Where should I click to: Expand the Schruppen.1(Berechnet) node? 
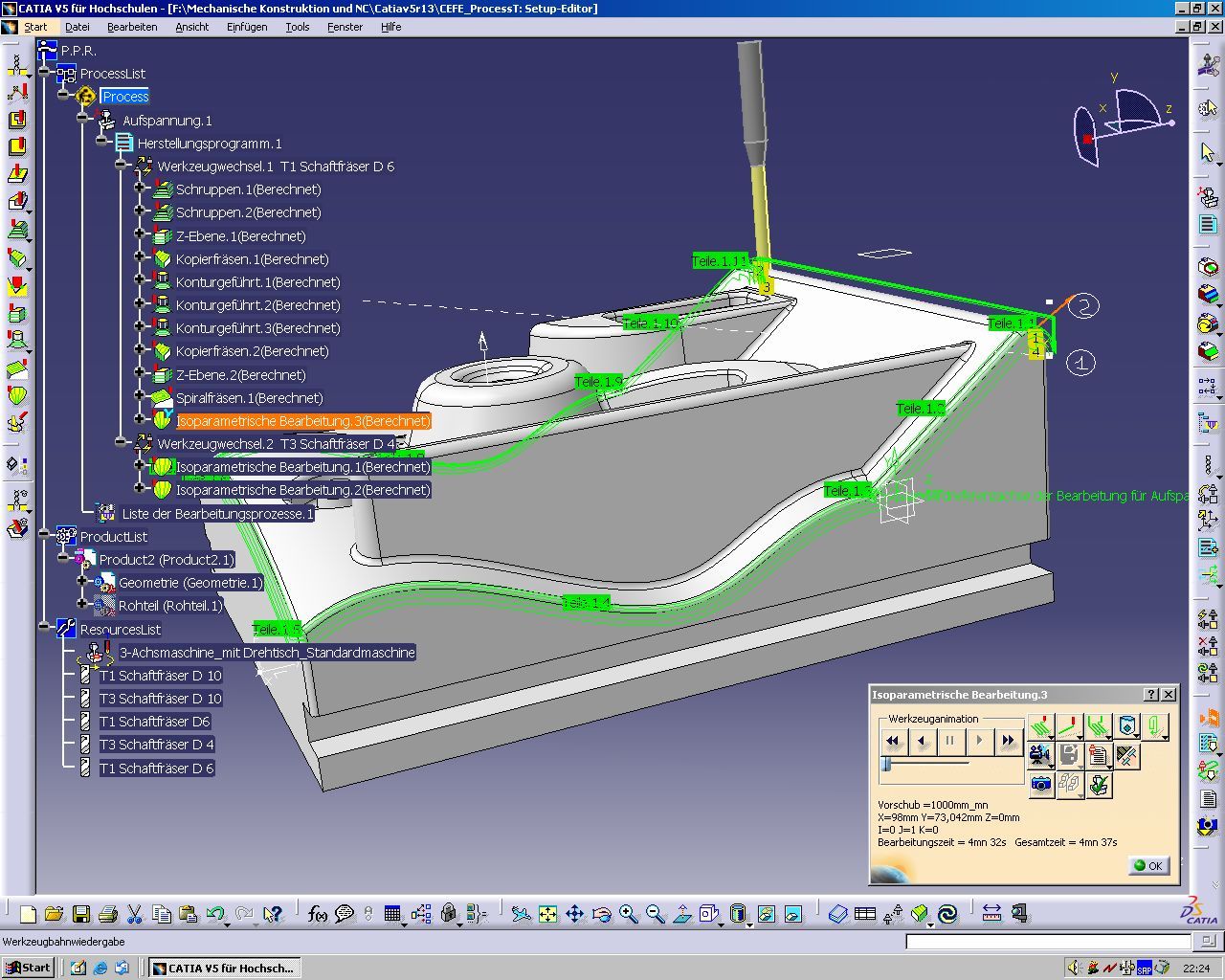140,189
